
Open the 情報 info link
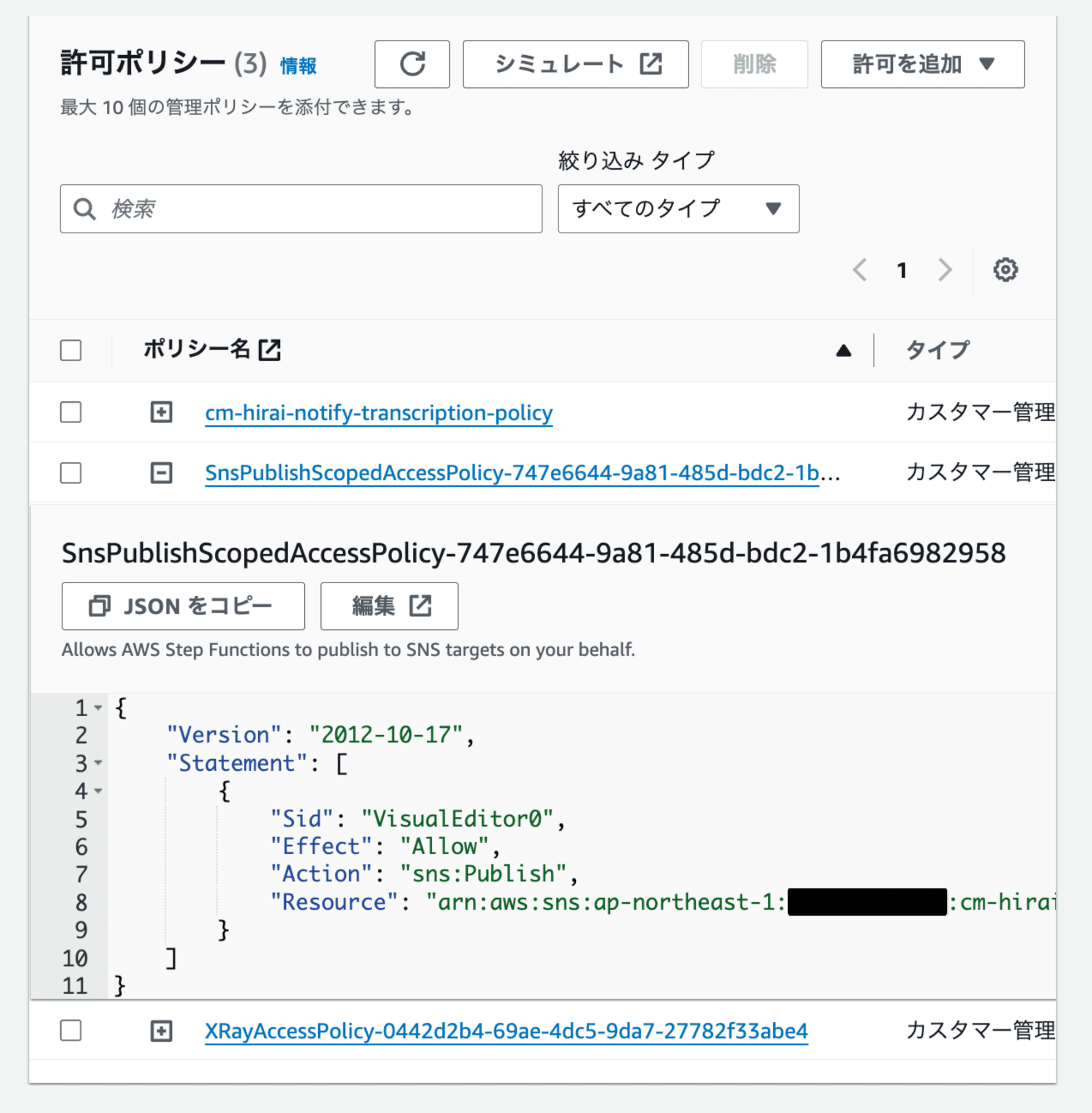(x=298, y=66)
